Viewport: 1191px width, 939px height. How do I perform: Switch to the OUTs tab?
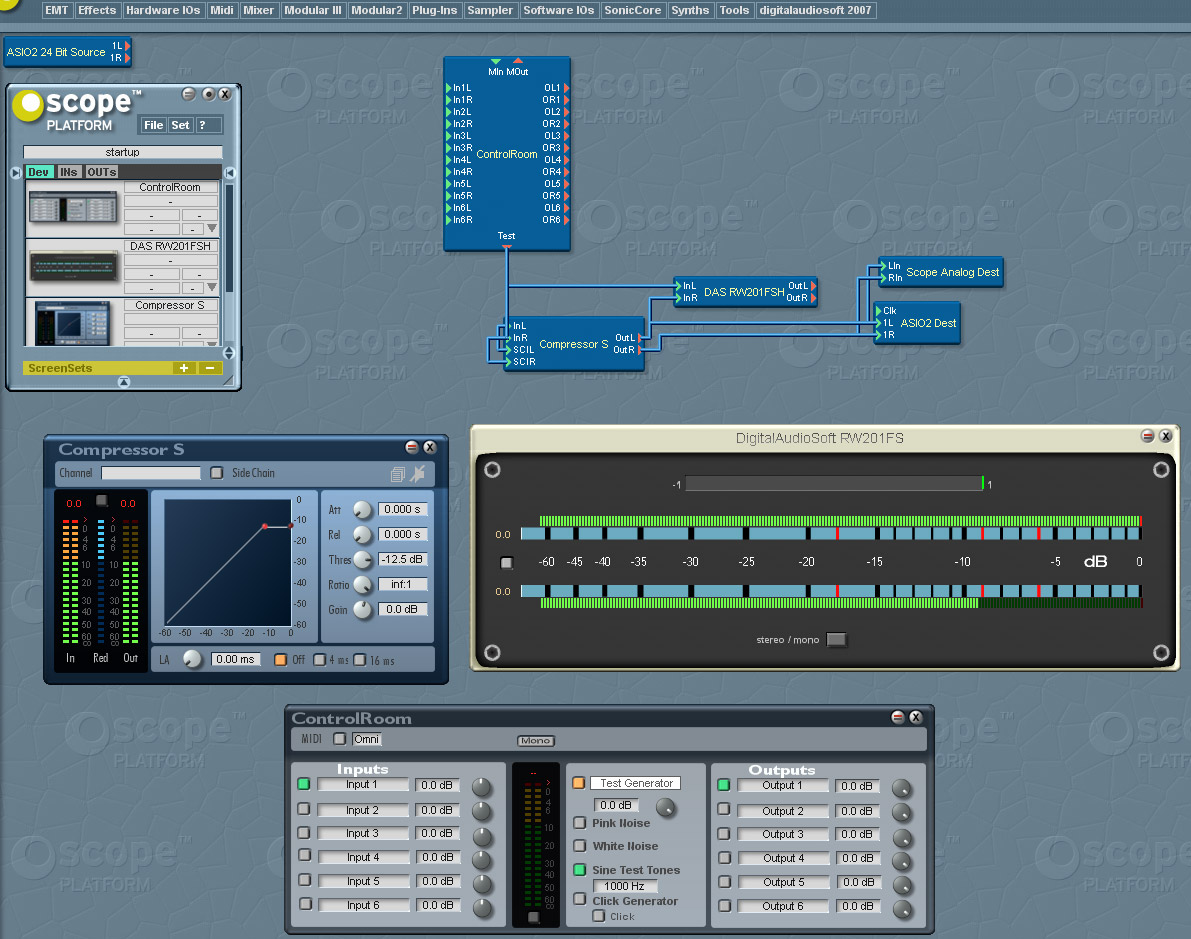click(x=102, y=172)
